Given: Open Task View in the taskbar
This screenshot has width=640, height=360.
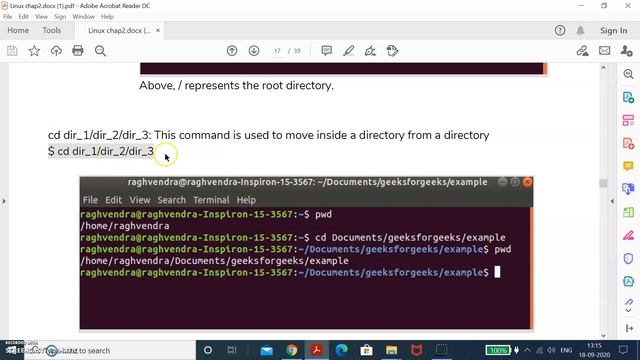Looking at the screenshot, I should (x=232, y=350).
